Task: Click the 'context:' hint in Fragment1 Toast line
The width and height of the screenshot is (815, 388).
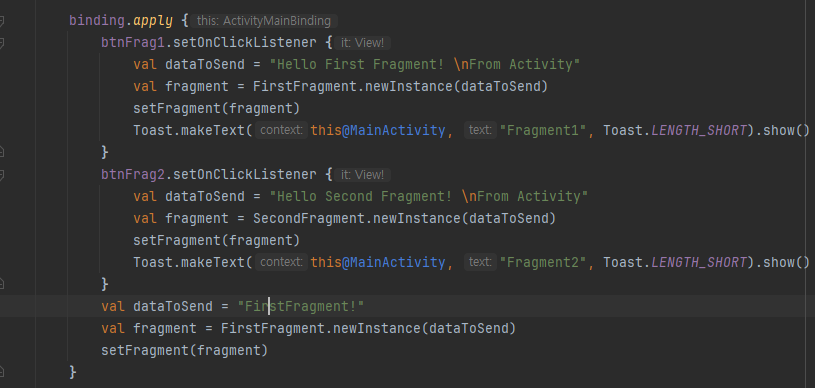Action: click(281, 130)
